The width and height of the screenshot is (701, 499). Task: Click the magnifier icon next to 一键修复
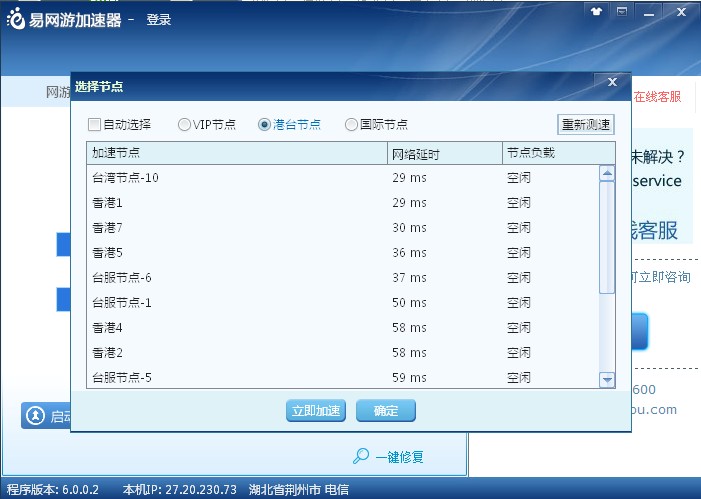point(361,456)
